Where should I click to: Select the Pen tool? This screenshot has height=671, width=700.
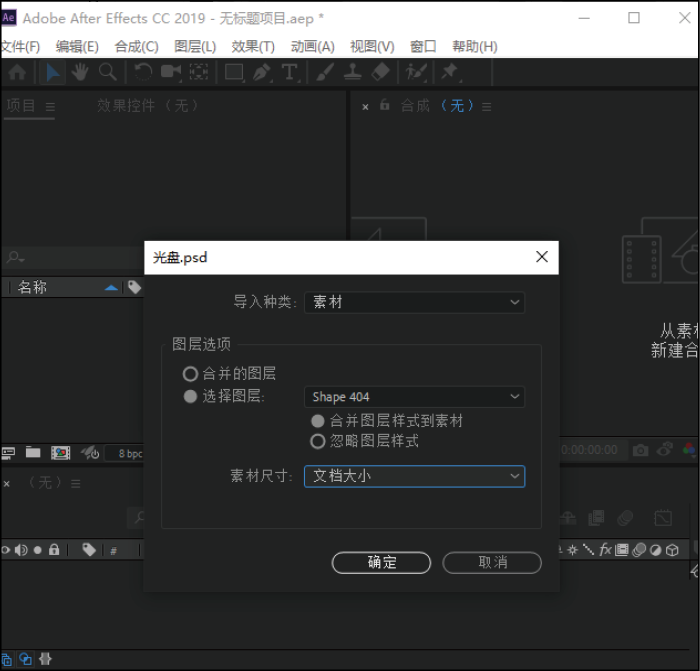pos(262,72)
